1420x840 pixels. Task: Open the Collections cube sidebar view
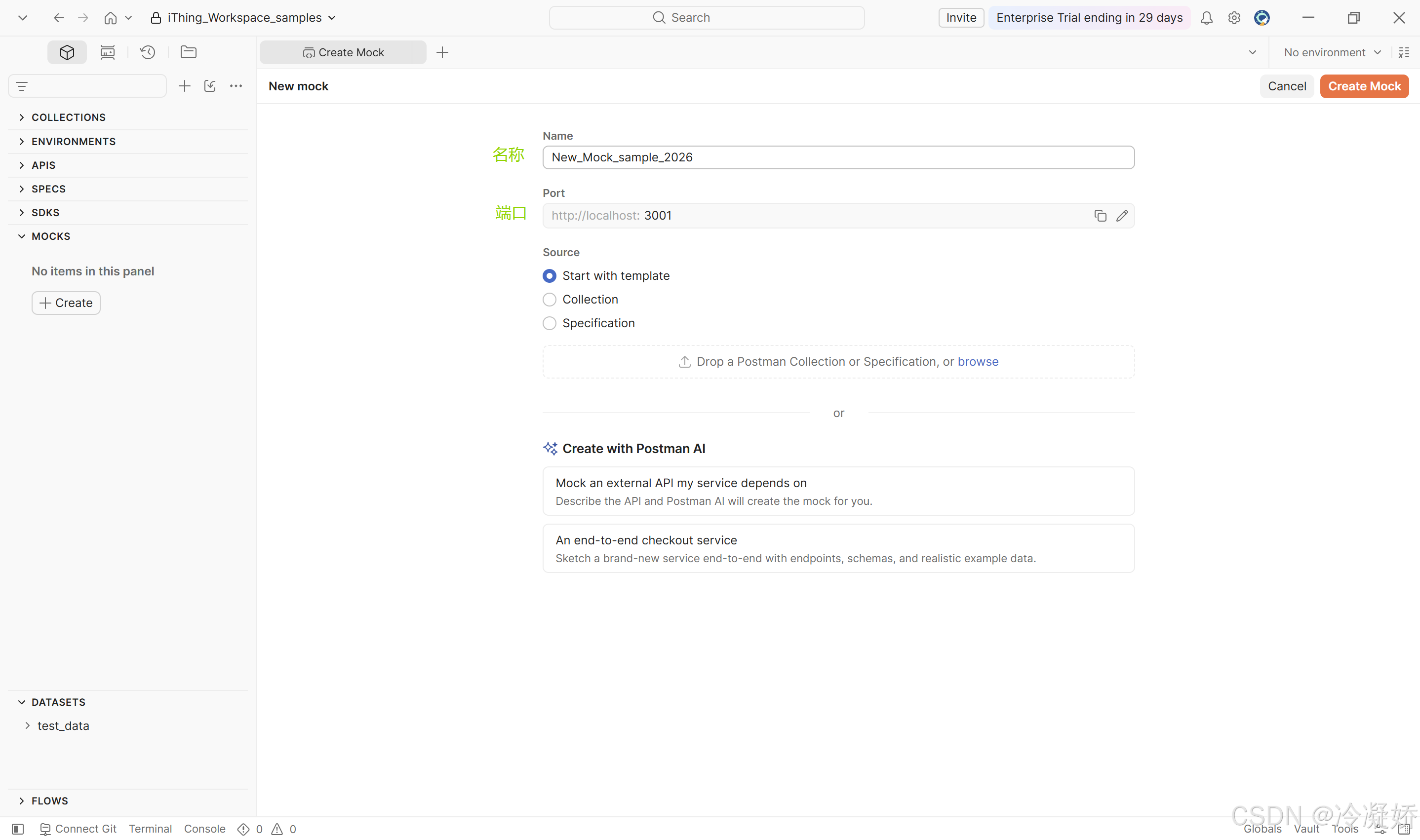coord(67,52)
